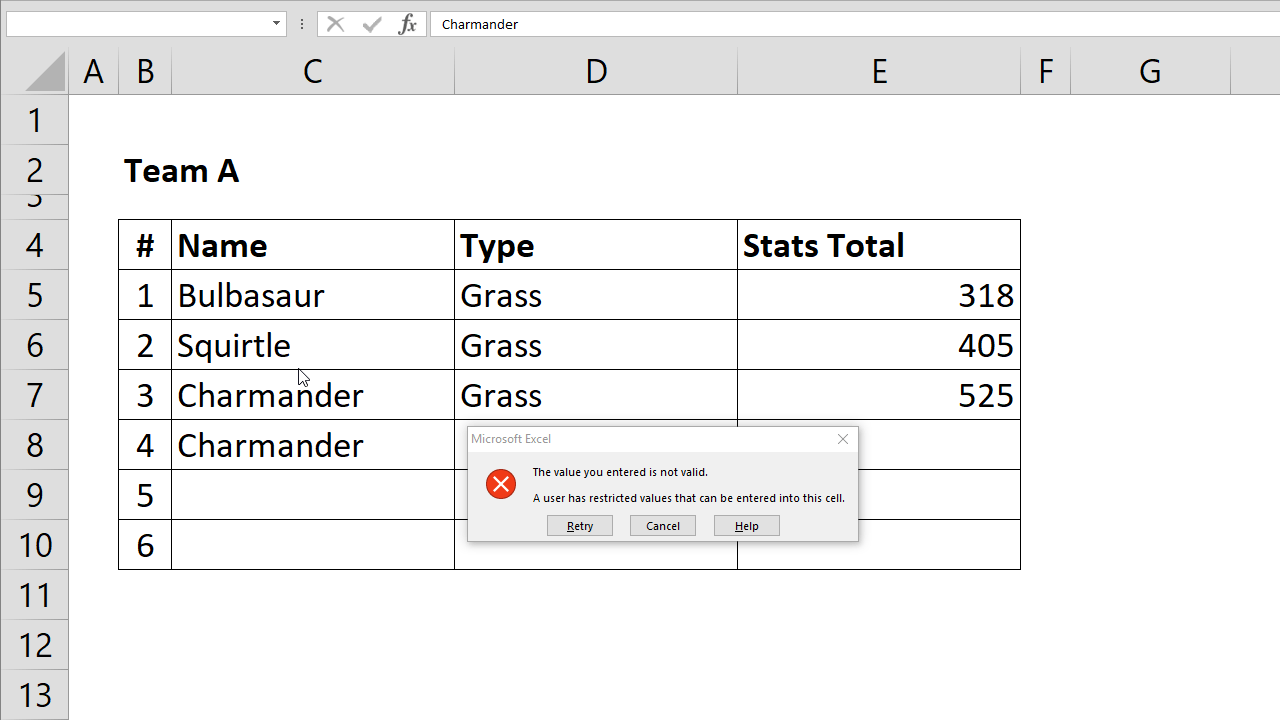The image size is (1280, 720).
Task: Click the mouse cursor location in cell C6
Action: coord(302,376)
